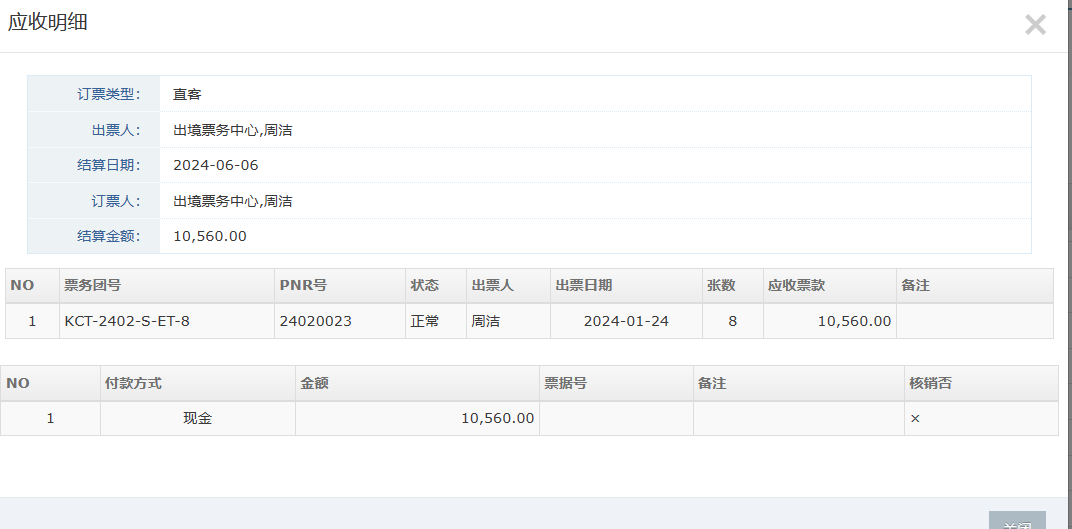
Task: Select the 现金 payment method cell
Action: [197, 418]
